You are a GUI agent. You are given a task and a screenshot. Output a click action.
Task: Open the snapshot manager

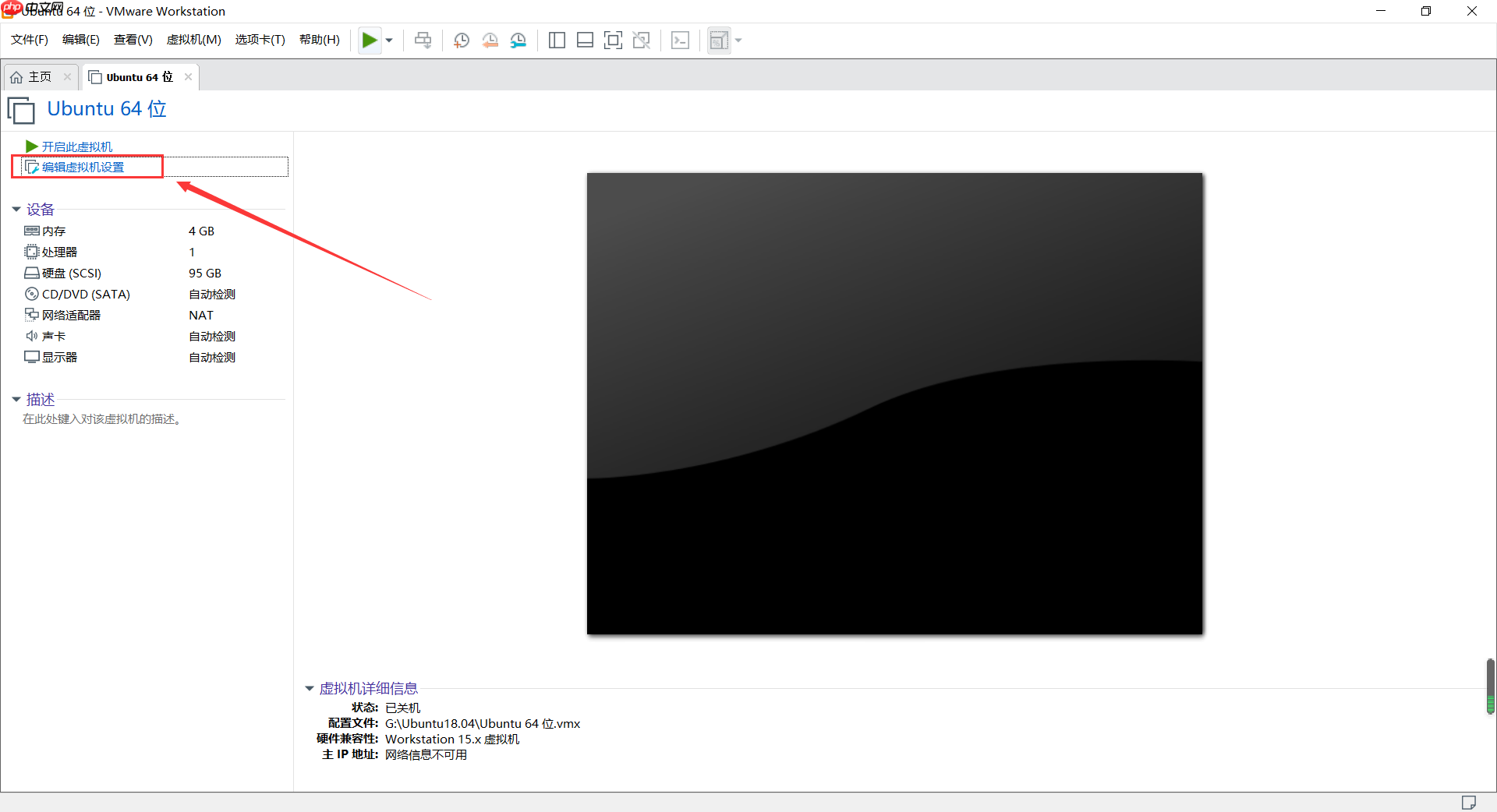(518, 40)
